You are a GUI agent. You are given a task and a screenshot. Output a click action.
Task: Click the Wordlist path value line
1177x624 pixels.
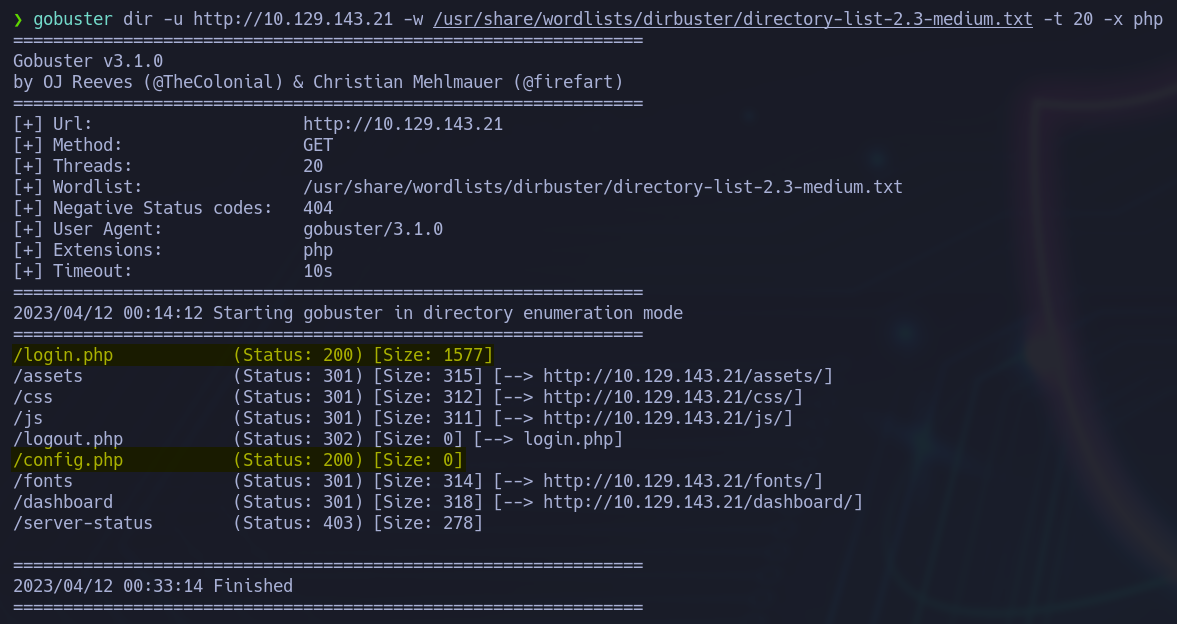(603, 187)
